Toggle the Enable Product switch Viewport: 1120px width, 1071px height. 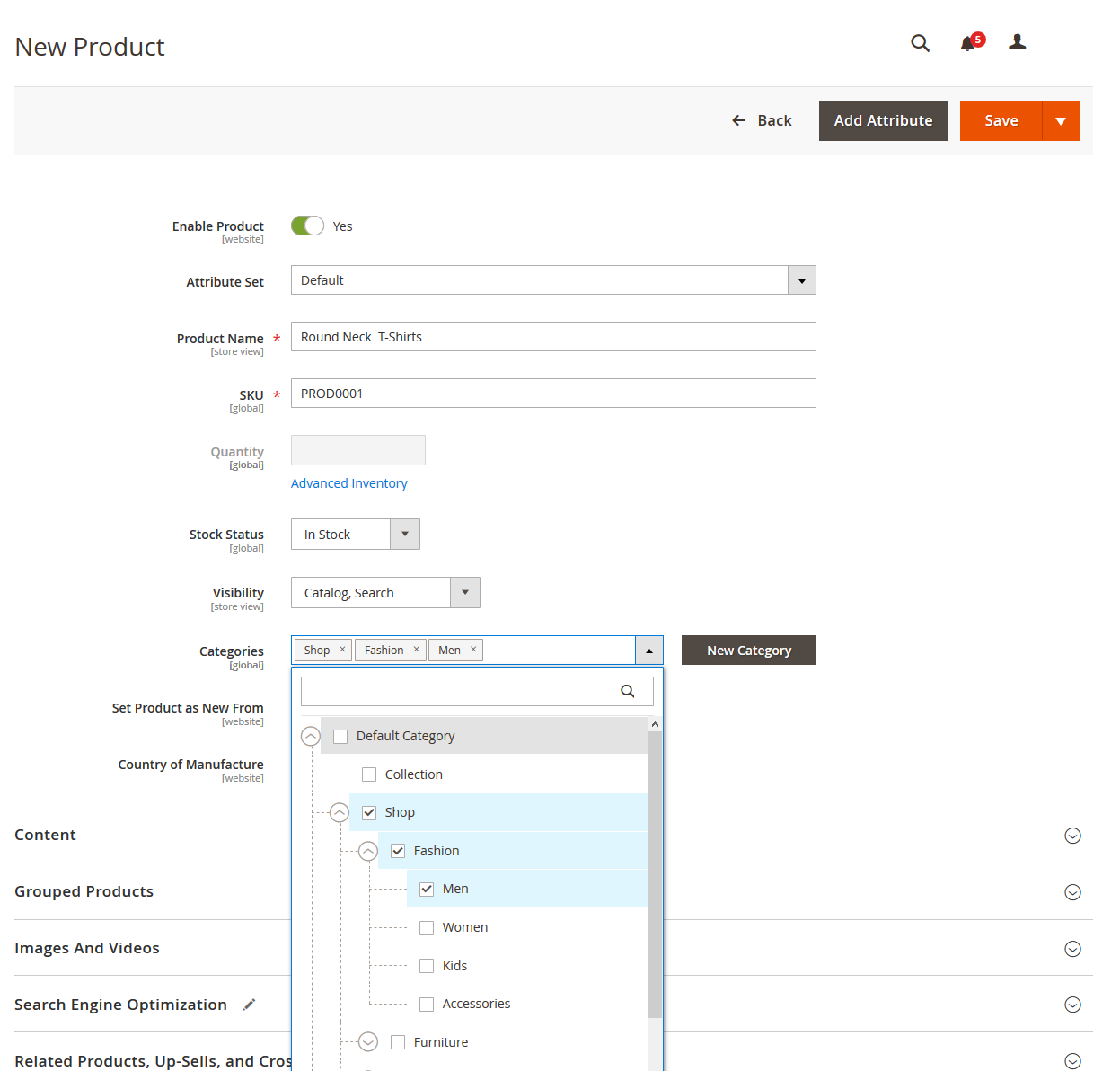click(x=307, y=226)
